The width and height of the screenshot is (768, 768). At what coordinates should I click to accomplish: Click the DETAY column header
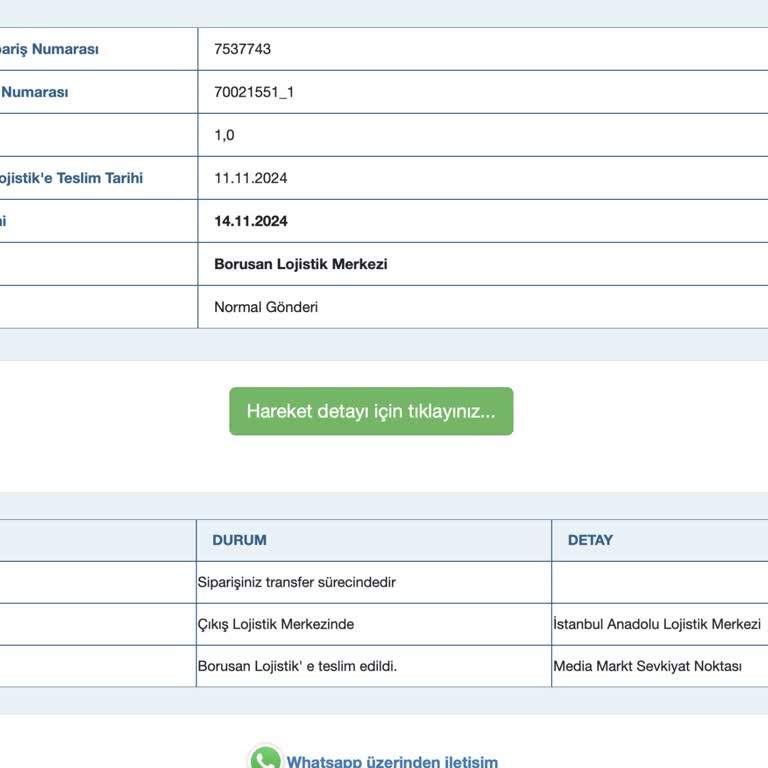(590, 540)
